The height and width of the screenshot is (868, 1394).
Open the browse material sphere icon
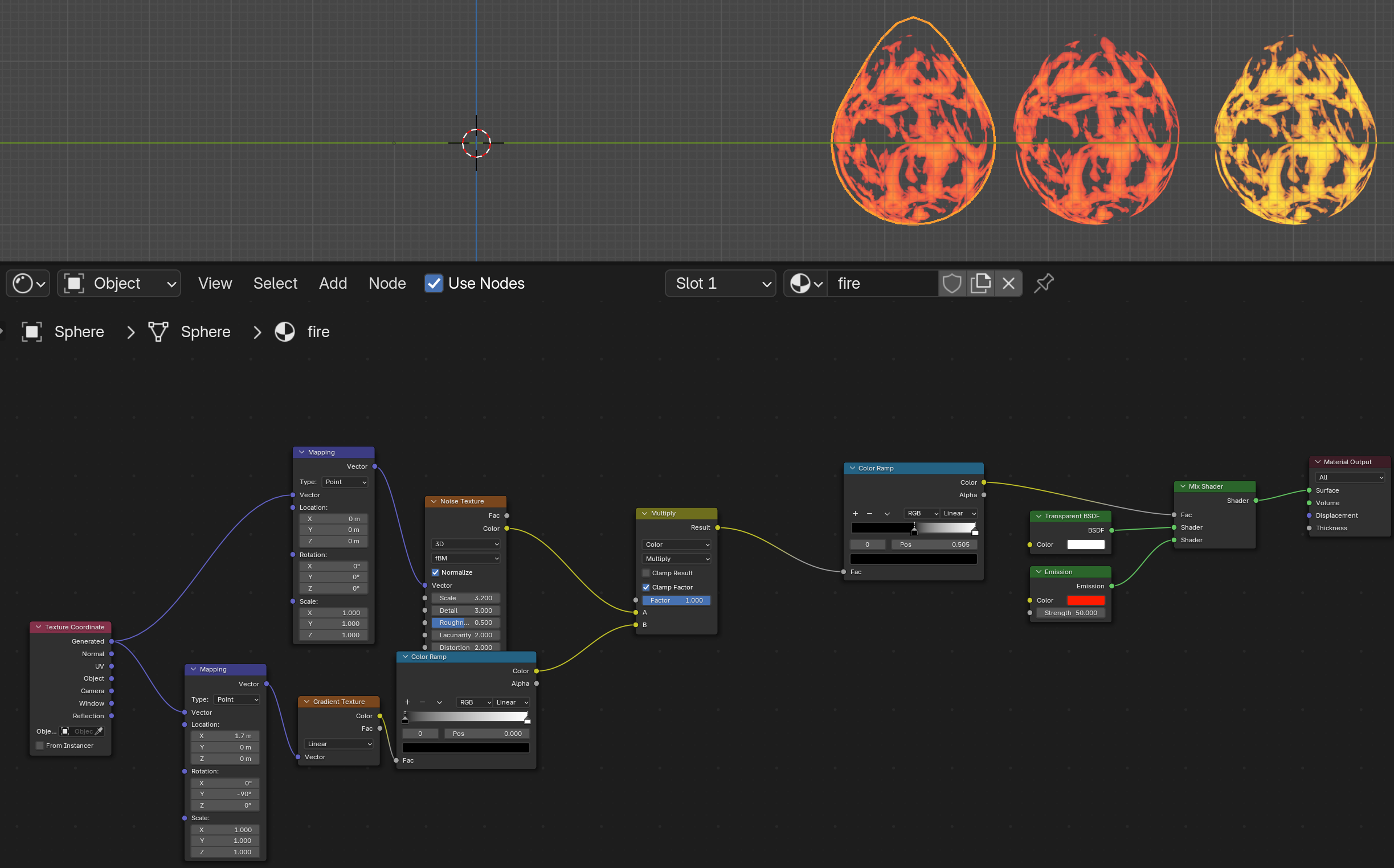(x=806, y=283)
